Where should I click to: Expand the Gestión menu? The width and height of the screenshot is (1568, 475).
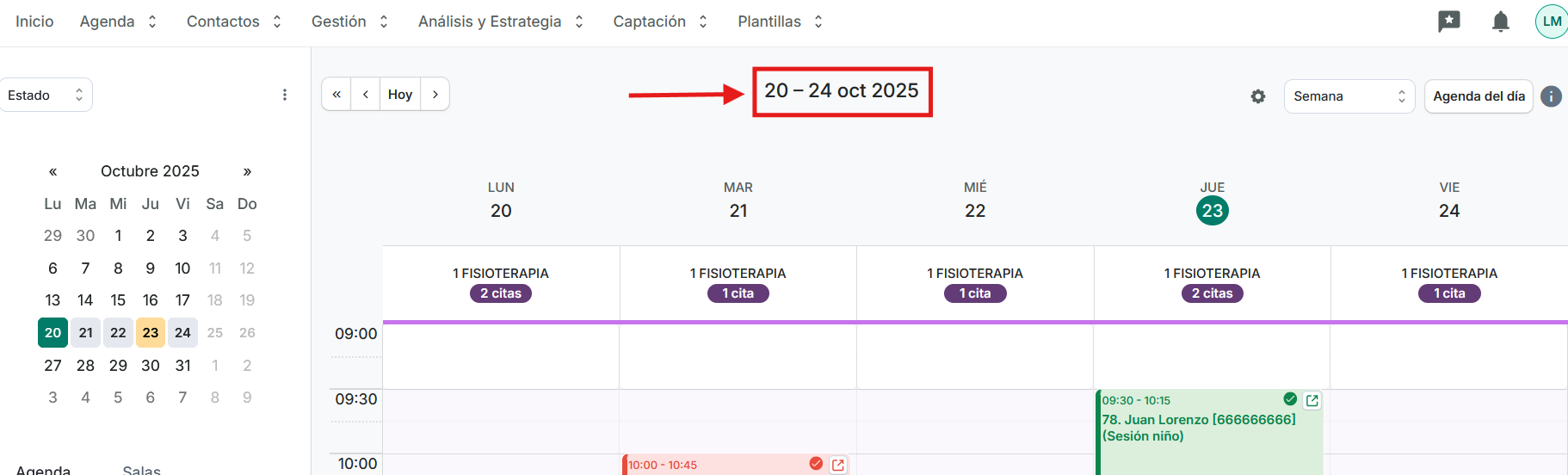(349, 22)
